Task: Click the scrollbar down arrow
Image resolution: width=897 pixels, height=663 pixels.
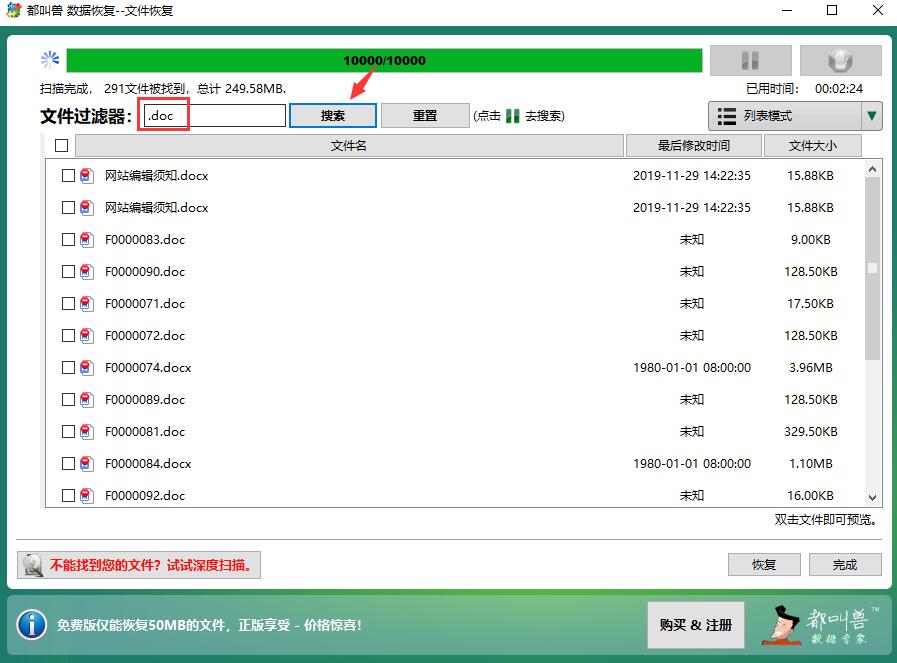Action: tap(872, 498)
